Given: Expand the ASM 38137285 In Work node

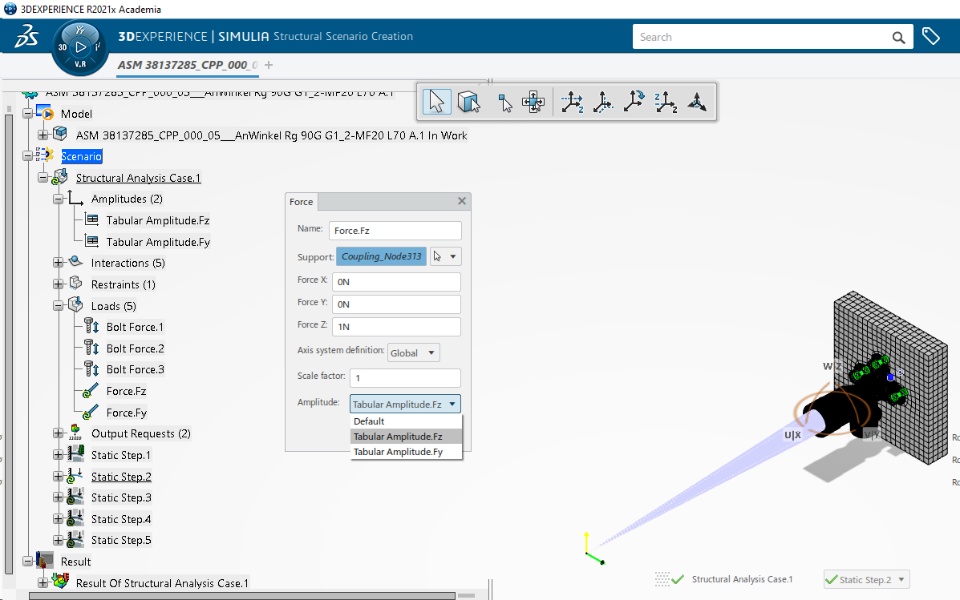Looking at the screenshot, I should pos(43,135).
